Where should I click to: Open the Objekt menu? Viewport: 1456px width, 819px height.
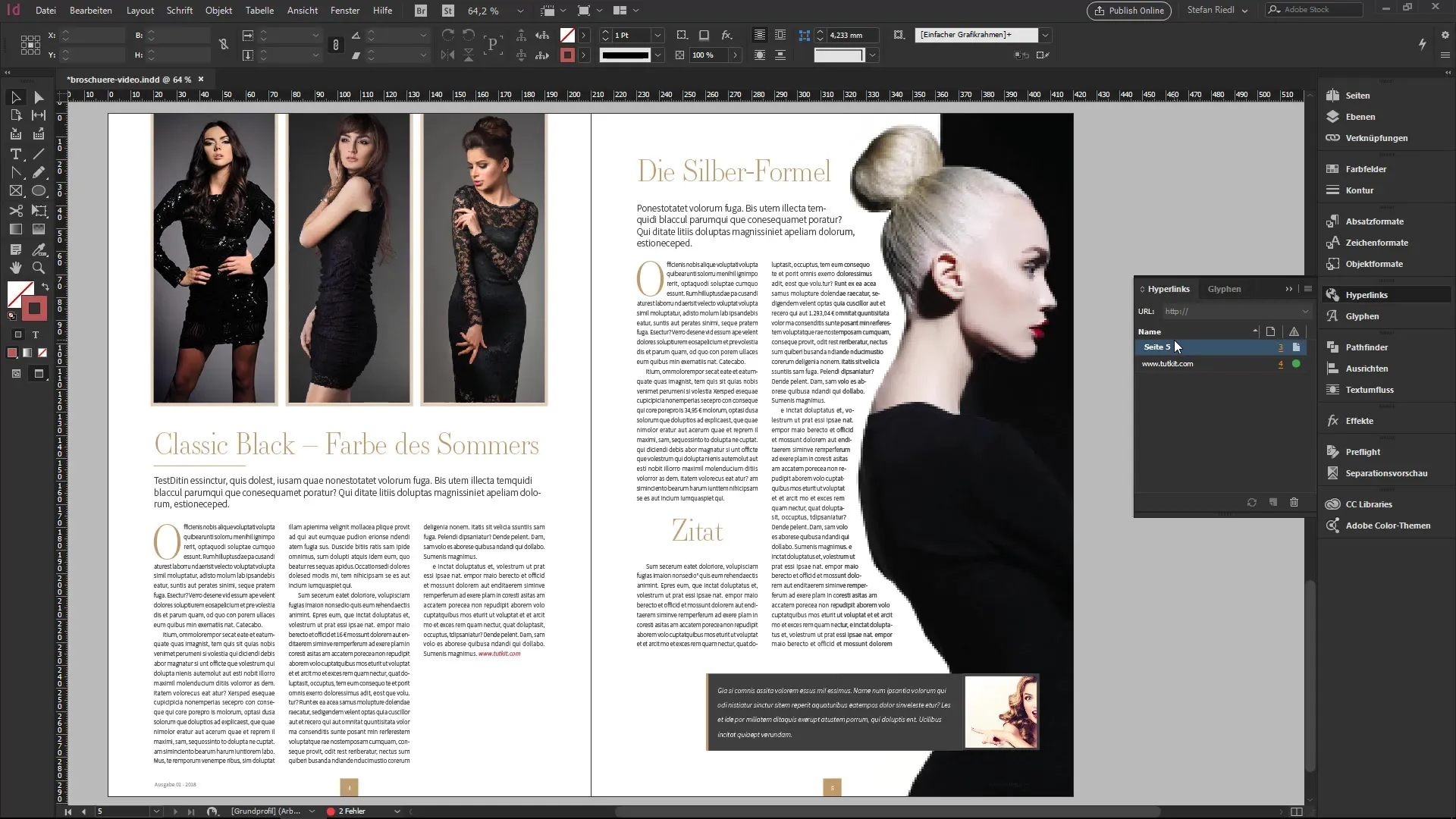pyautogui.click(x=218, y=11)
